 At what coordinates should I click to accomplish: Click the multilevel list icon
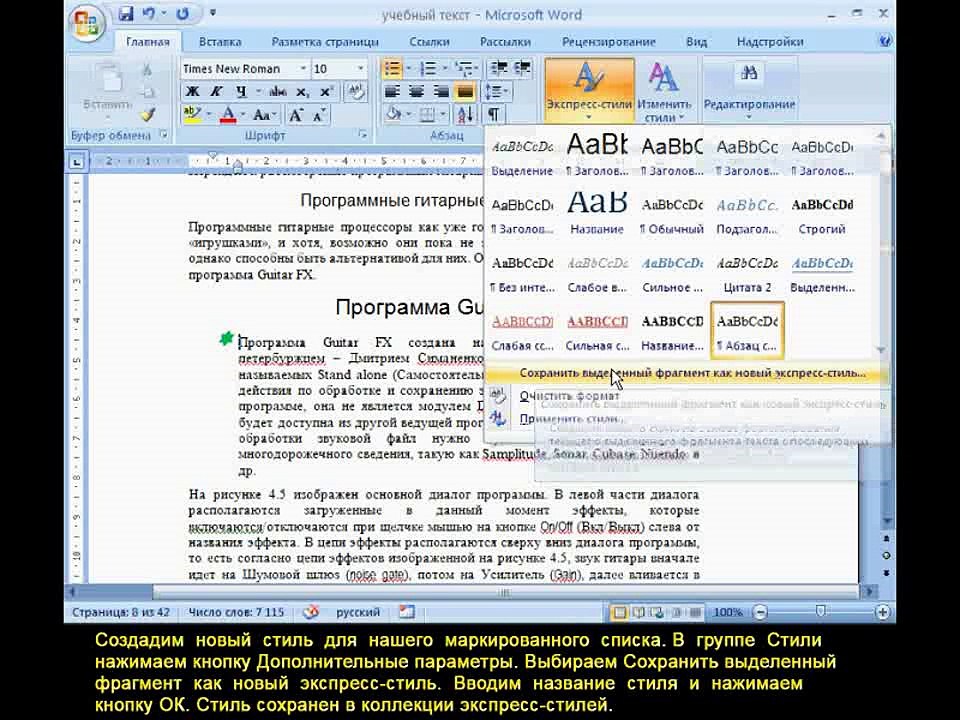coord(464,69)
